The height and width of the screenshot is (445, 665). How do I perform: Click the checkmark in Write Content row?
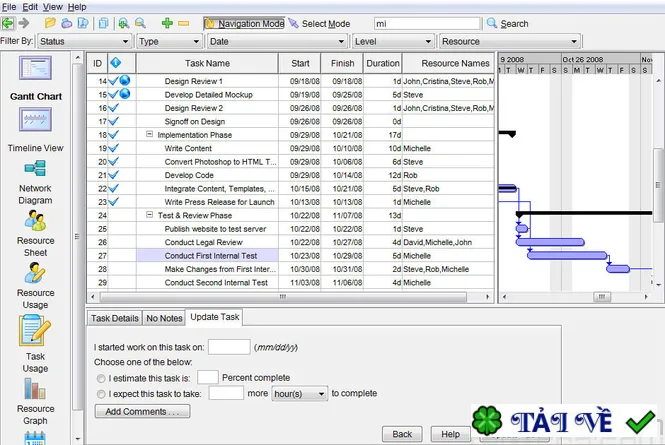coord(113,148)
